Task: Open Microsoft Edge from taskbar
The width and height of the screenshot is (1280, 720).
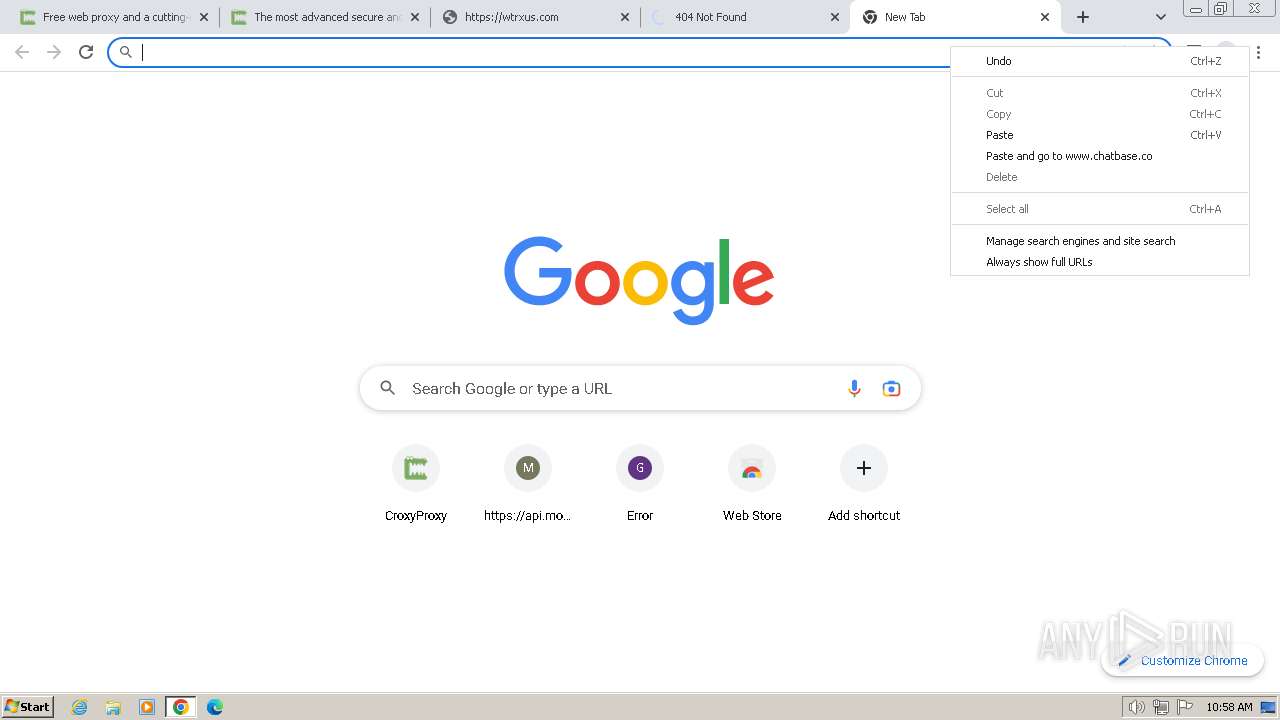Action: (214, 707)
